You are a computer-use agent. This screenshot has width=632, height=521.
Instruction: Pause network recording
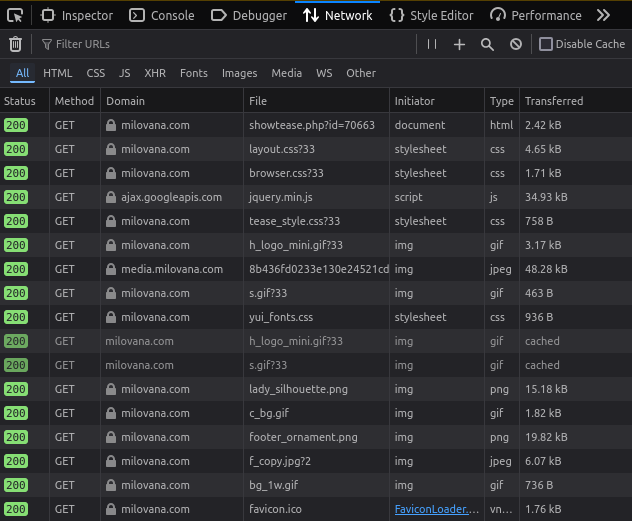tap(432, 44)
